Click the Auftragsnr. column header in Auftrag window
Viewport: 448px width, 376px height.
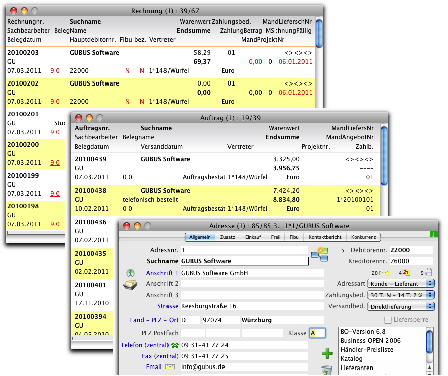point(92,128)
